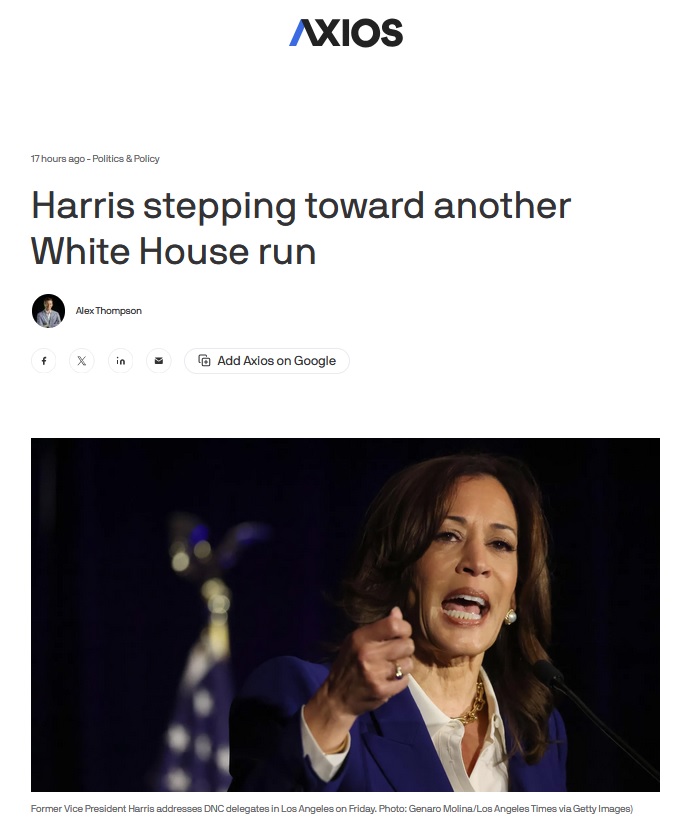The image size is (694, 829).
Task: Share the article on X
Action: pyautogui.click(x=82, y=361)
